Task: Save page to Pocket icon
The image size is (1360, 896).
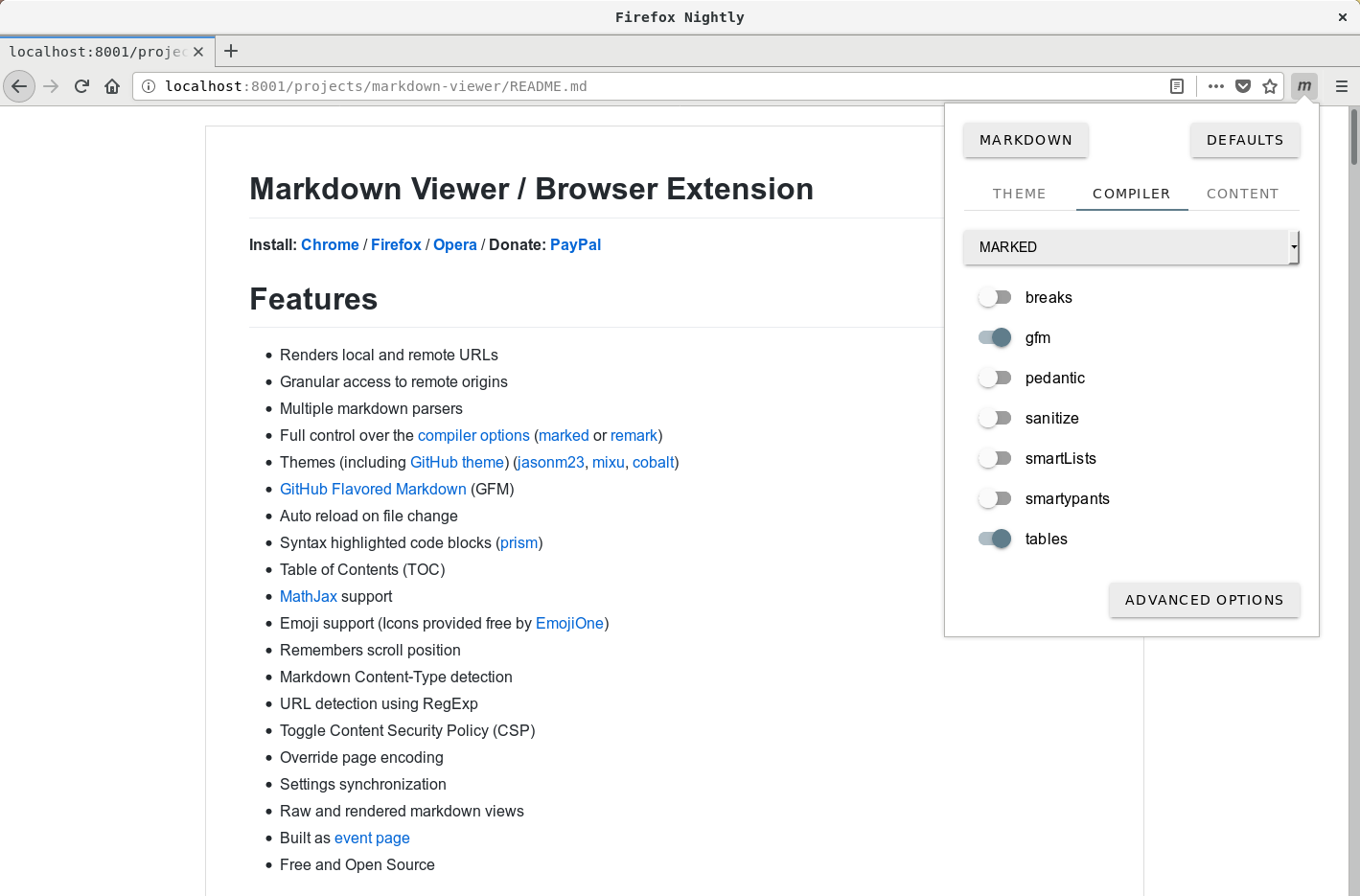Action: (1243, 86)
